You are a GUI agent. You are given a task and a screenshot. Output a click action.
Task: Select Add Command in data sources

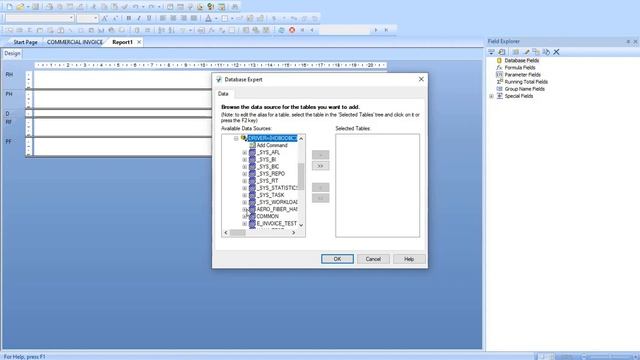pyautogui.click(x=272, y=145)
